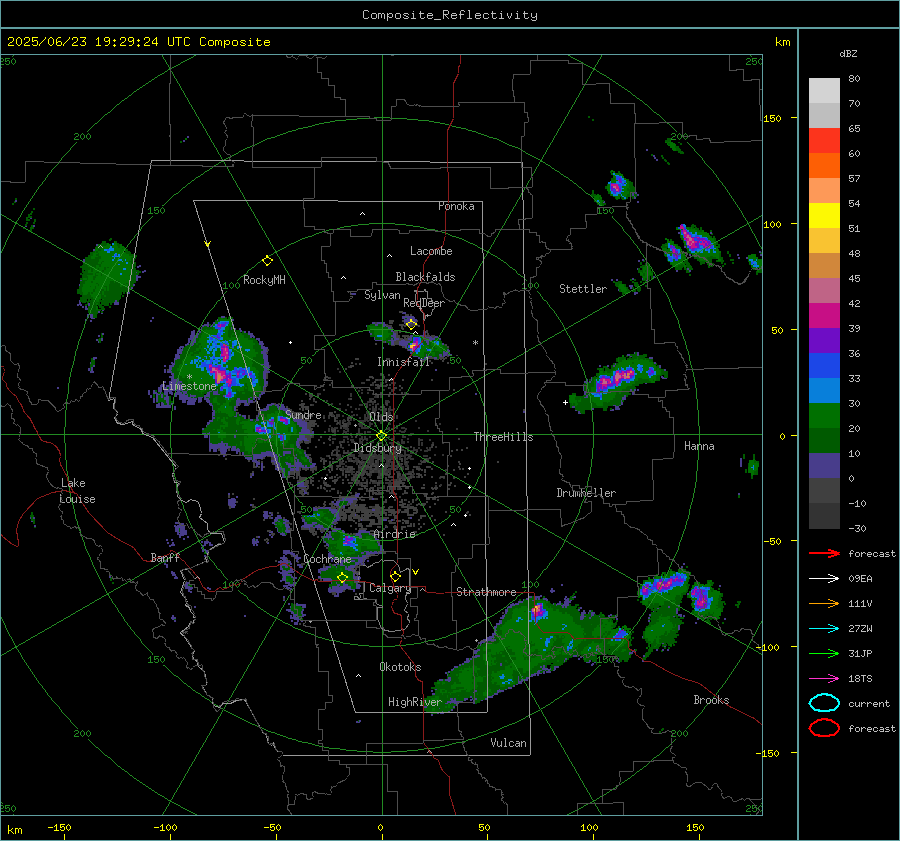
Task: Click the orange 111V arrow icon
Action: pos(824,603)
